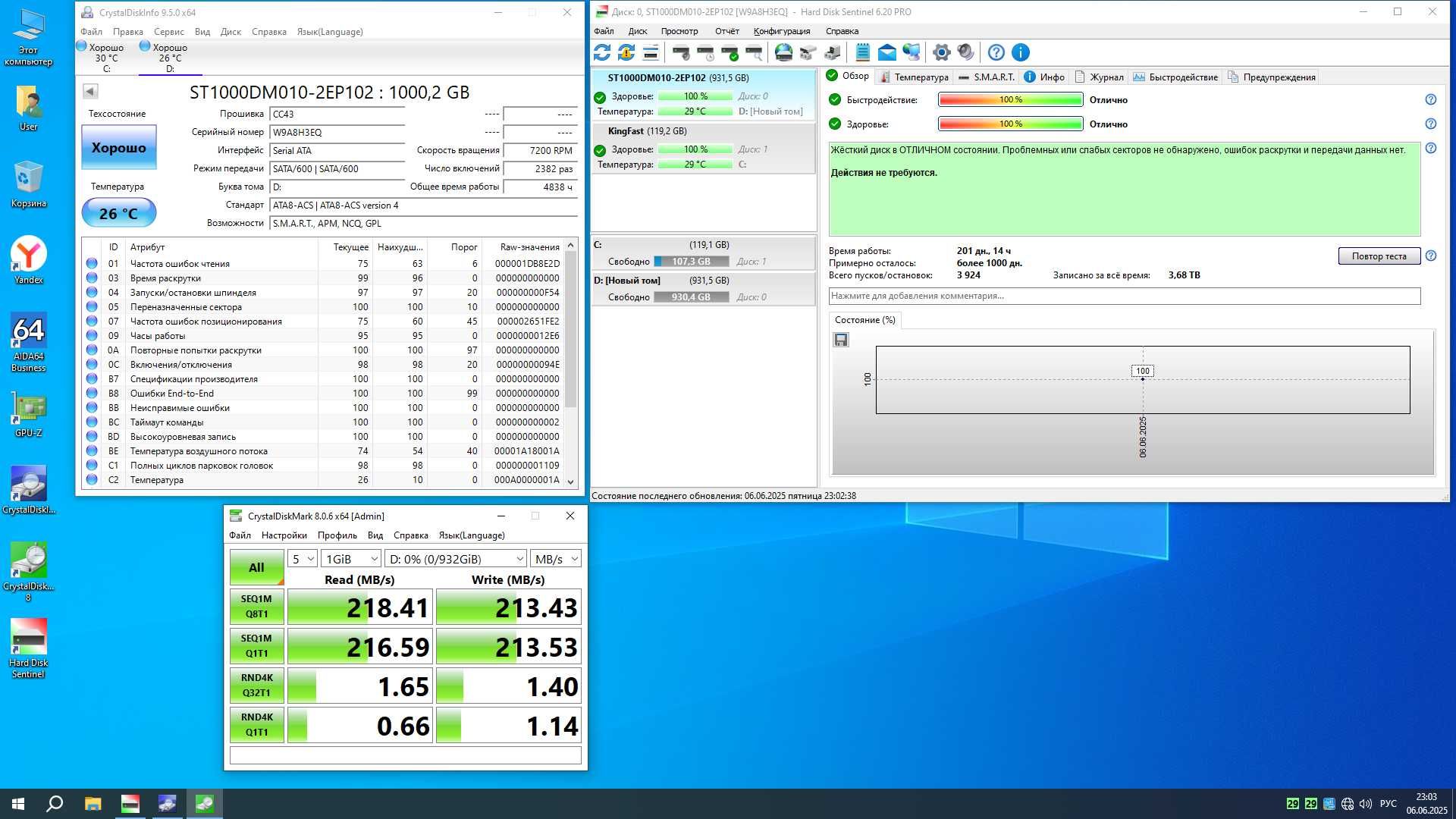Click the blue info icon in Sentinel toolbar

click(x=1021, y=52)
